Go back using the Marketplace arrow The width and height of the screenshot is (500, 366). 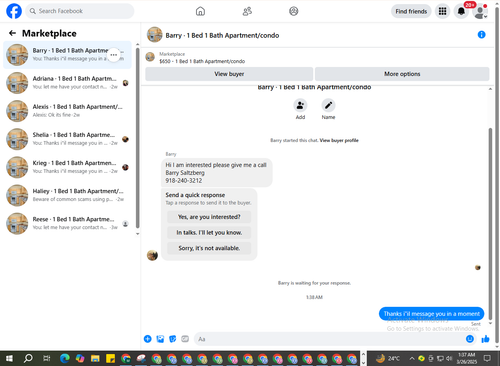point(12,33)
